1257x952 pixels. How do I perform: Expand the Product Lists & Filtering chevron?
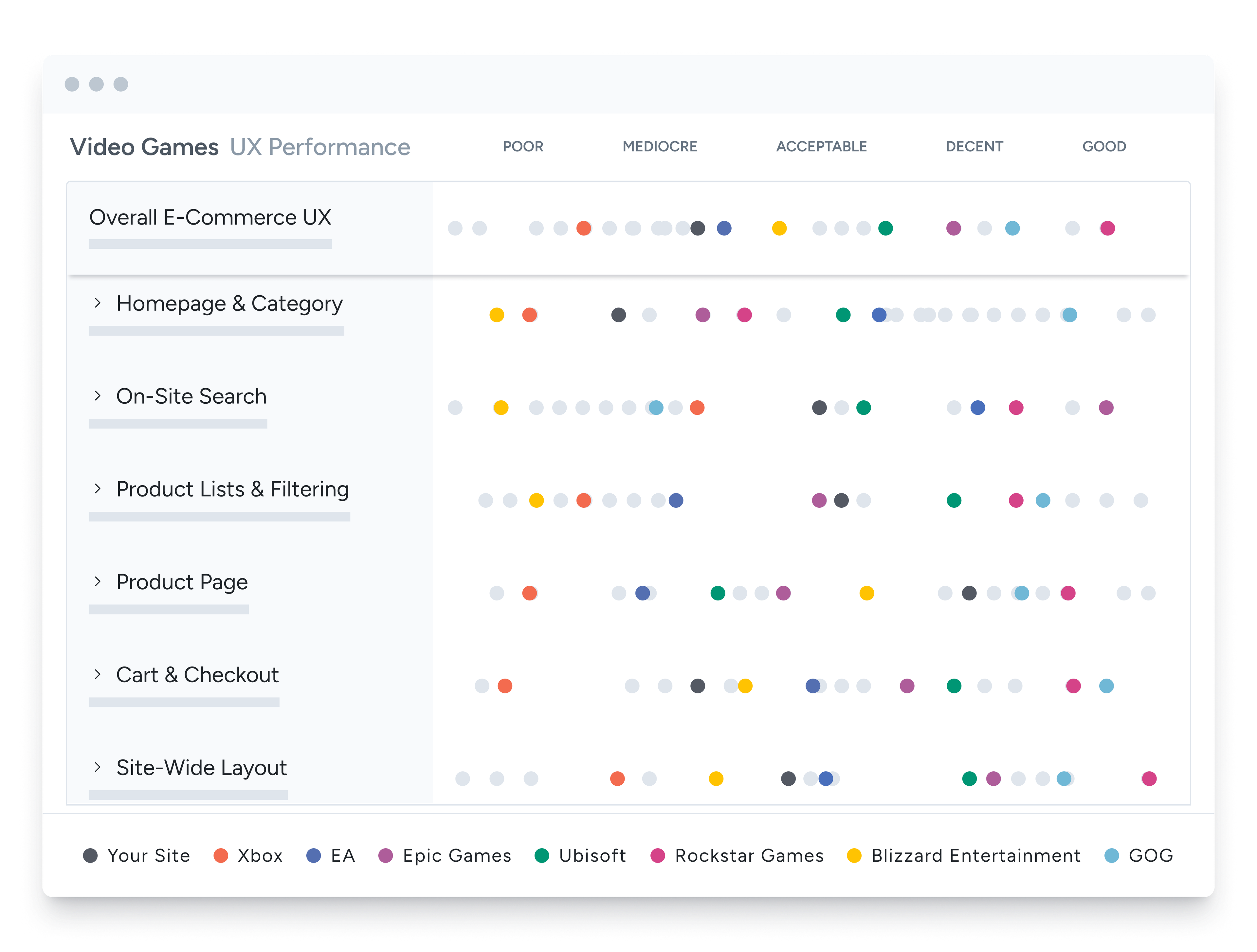coord(98,488)
